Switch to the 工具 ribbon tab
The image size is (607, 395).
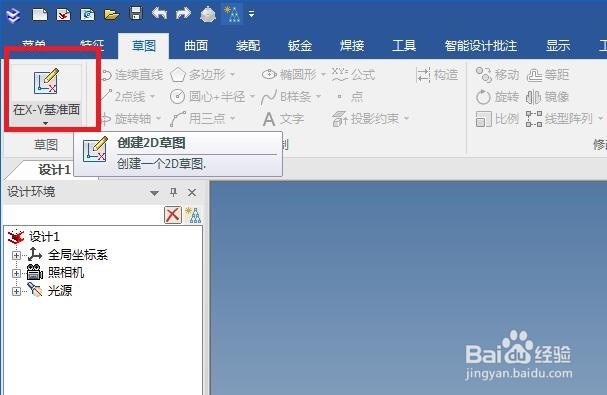click(404, 46)
